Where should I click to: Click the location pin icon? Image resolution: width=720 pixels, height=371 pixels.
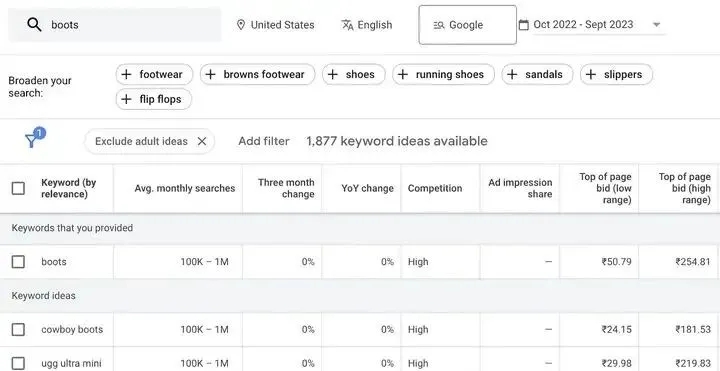coord(241,25)
